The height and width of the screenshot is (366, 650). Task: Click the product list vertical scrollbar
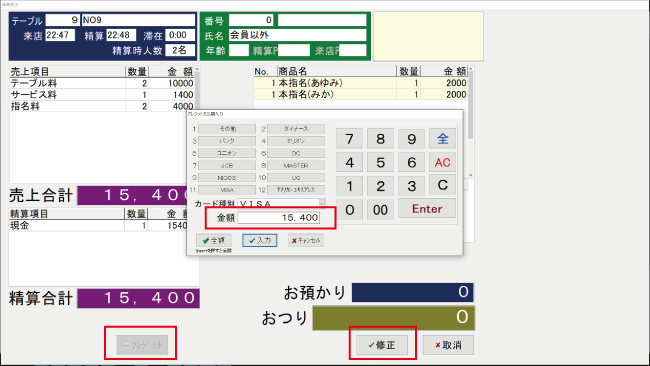[471, 122]
